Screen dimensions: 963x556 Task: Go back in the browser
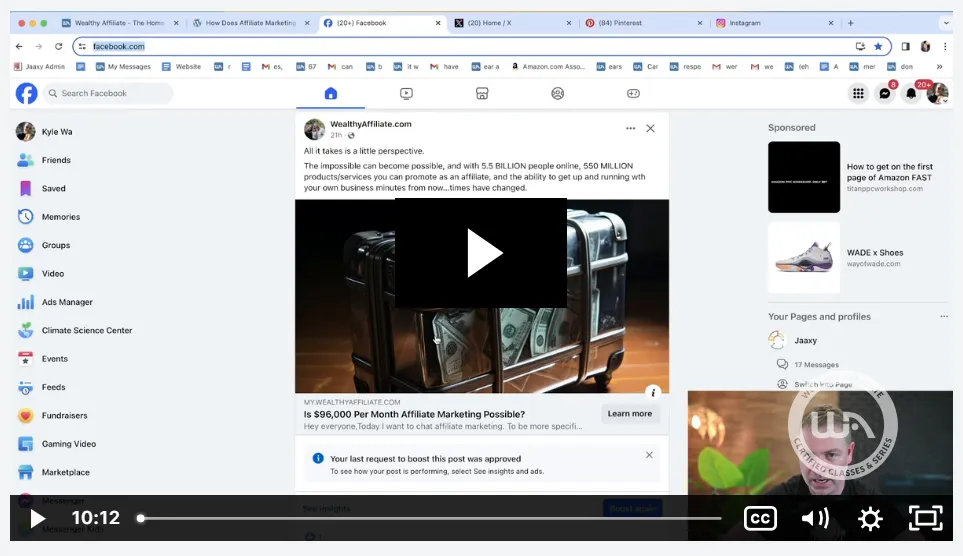click(x=19, y=46)
